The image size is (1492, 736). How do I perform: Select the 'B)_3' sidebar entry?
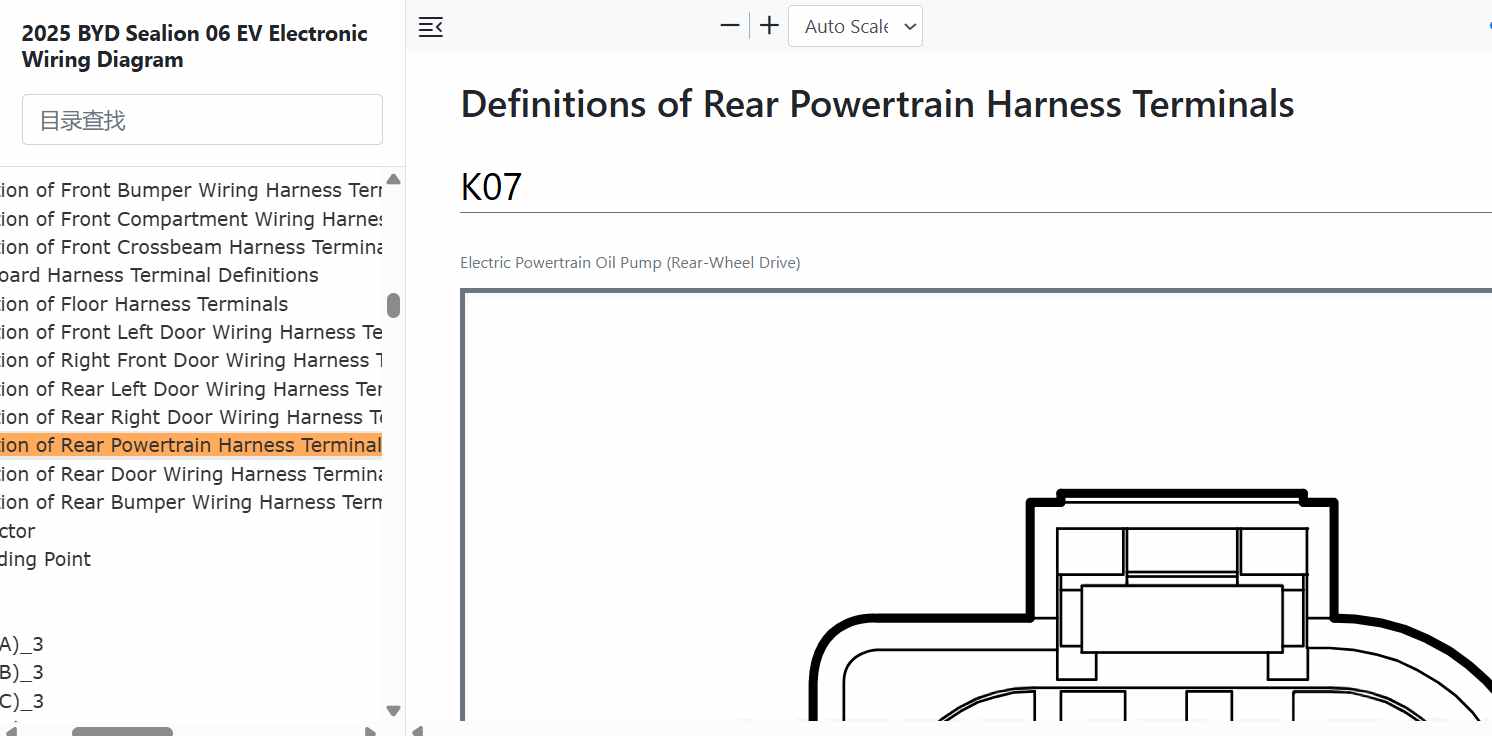coord(22,673)
